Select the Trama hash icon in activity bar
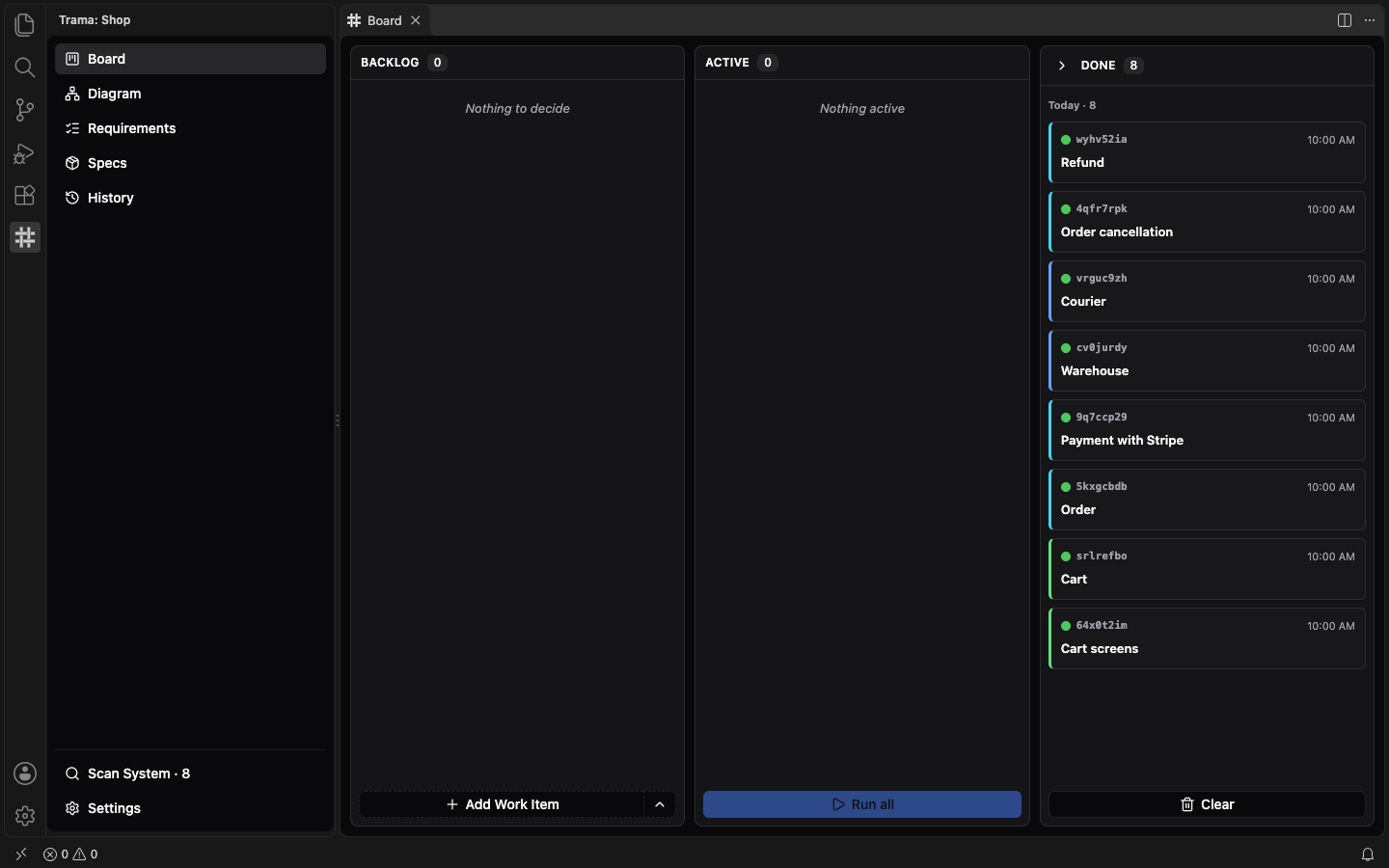 click(25, 237)
